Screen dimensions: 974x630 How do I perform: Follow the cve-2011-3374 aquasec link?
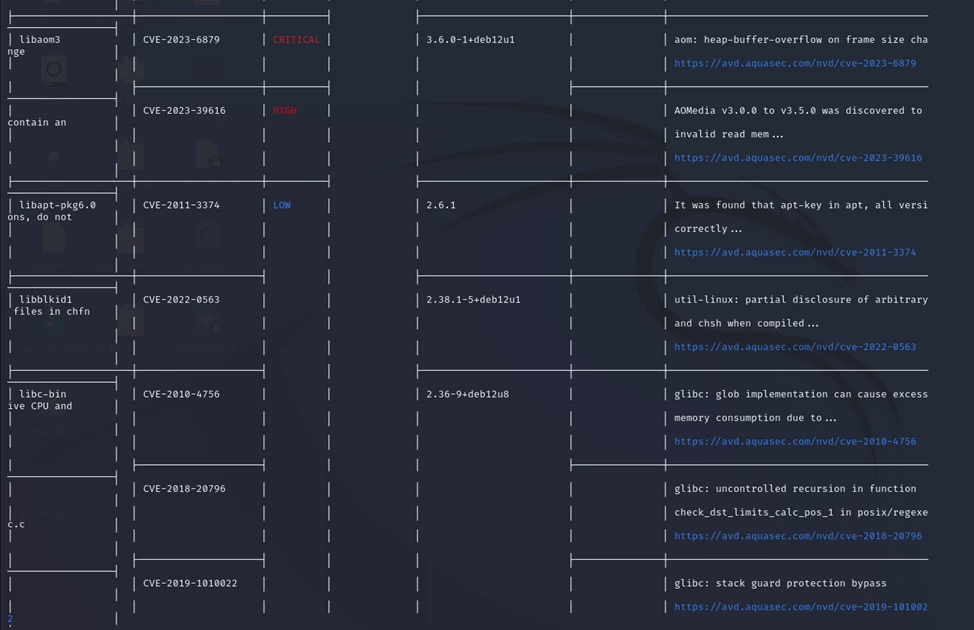point(795,253)
